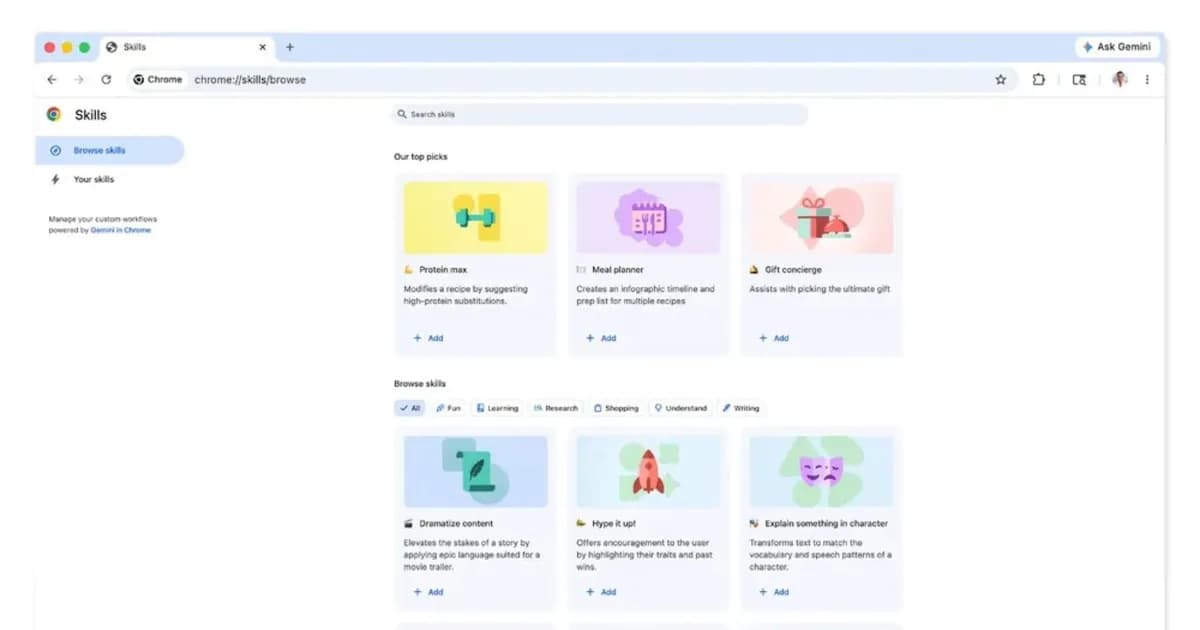Open the side panel search icon
The width and height of the screenshot is (1200, 630).
(1079, 79)
